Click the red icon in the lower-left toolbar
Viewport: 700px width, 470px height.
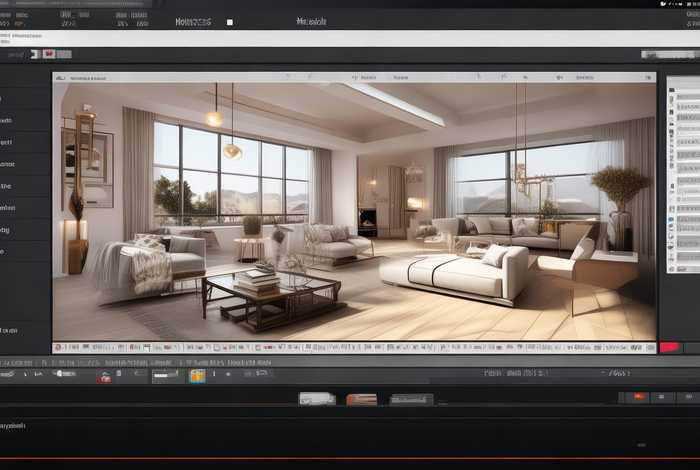coord(104,377)
